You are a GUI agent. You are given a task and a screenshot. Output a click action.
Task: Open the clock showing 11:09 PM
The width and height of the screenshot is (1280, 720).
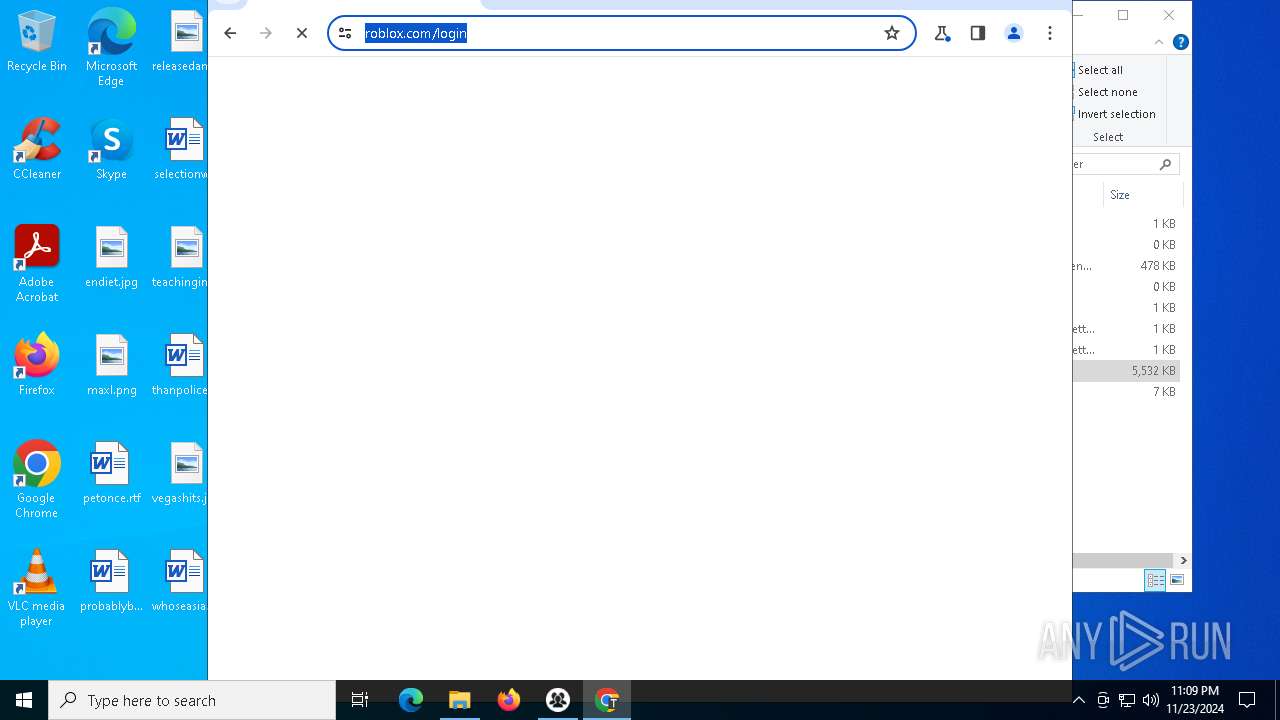click(x=1194, y=700)
